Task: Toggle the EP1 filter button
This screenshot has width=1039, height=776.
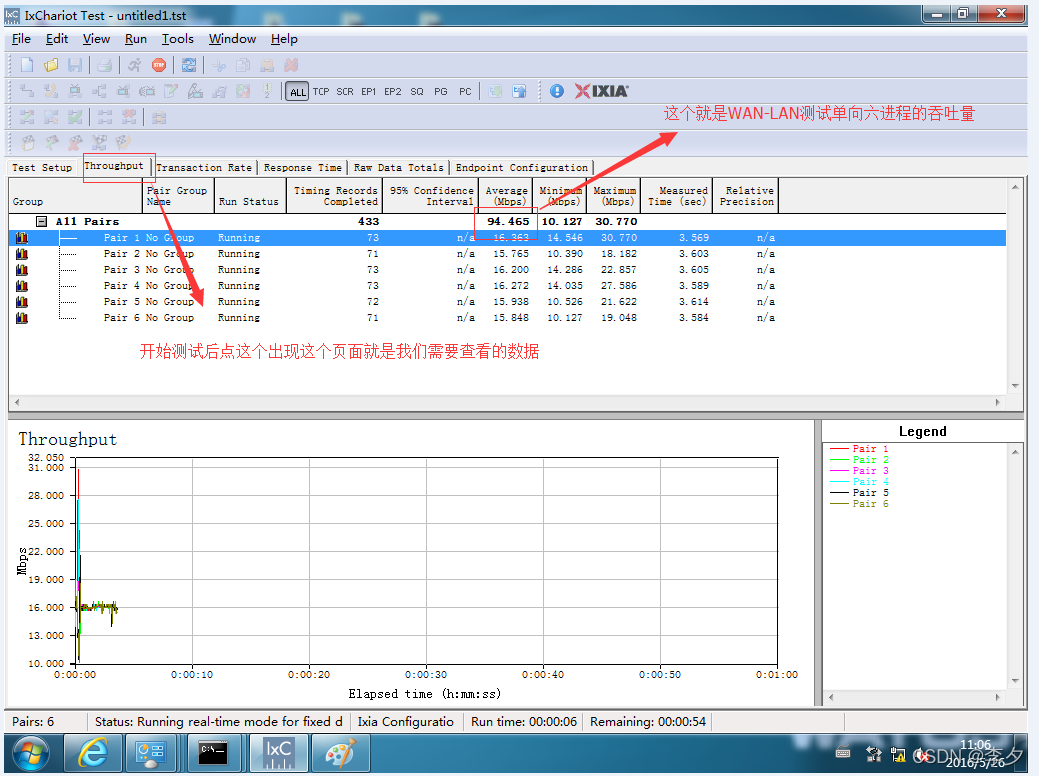Action: tap(368, 91)
